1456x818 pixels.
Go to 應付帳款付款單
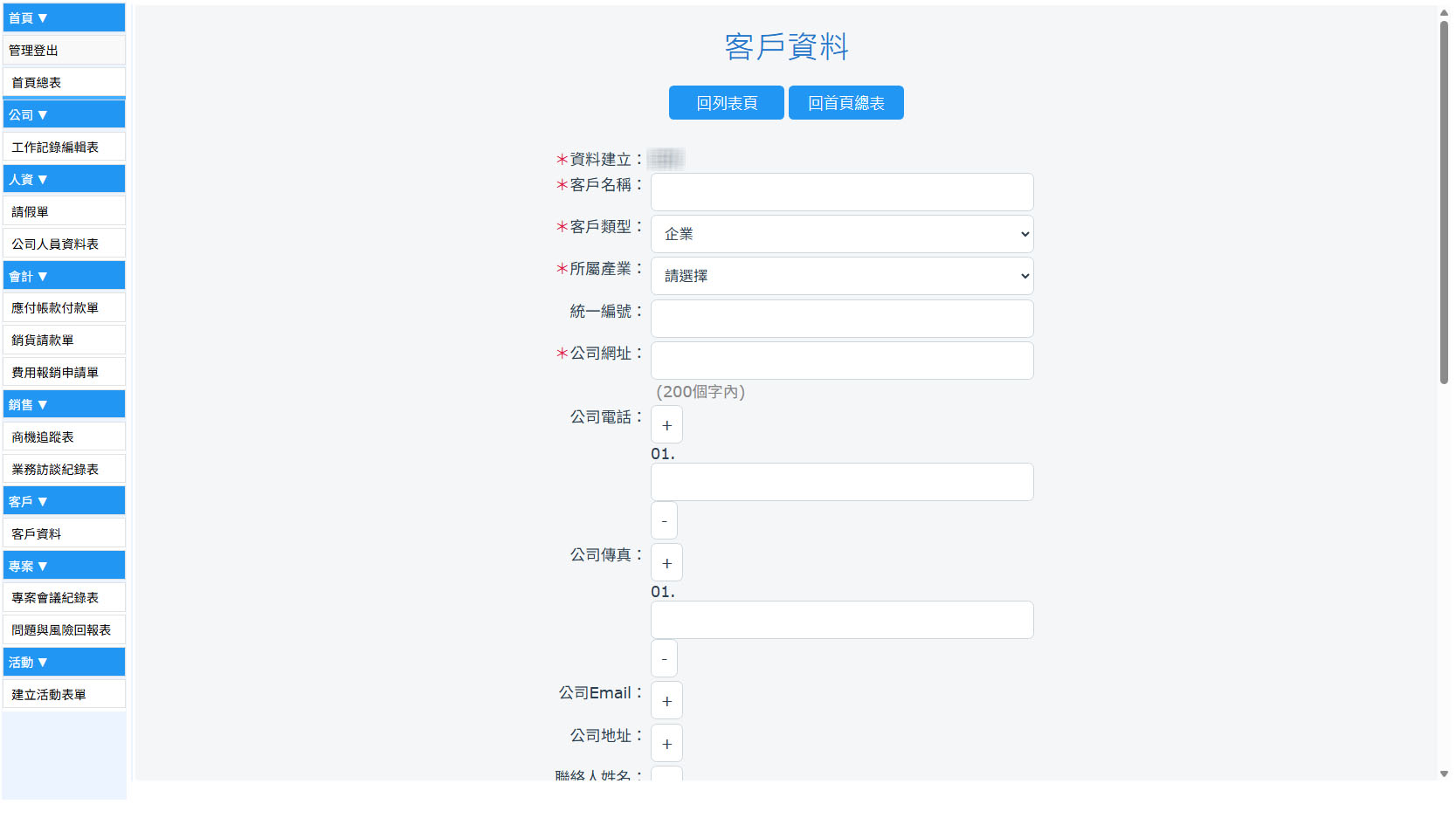pos(64,307)
